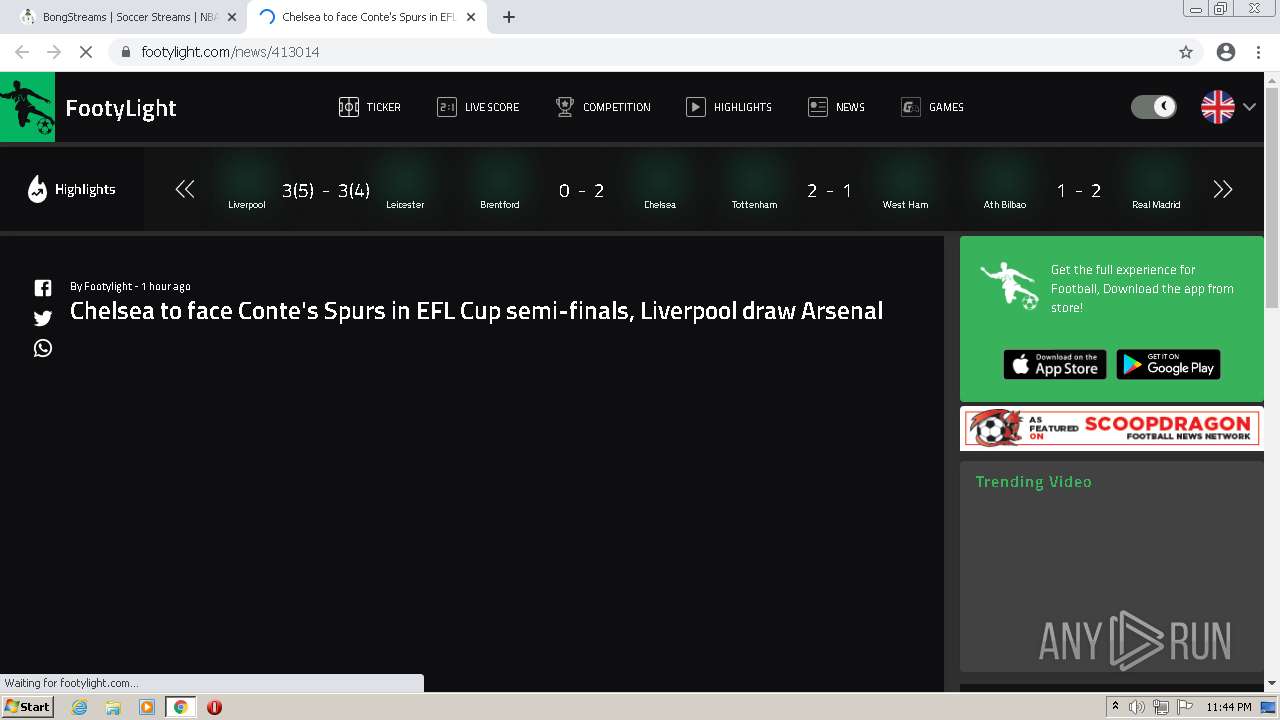Click the red Opera taskbar icon
The width and height of the screenshot is (1280, 720).
click(214, 707)
